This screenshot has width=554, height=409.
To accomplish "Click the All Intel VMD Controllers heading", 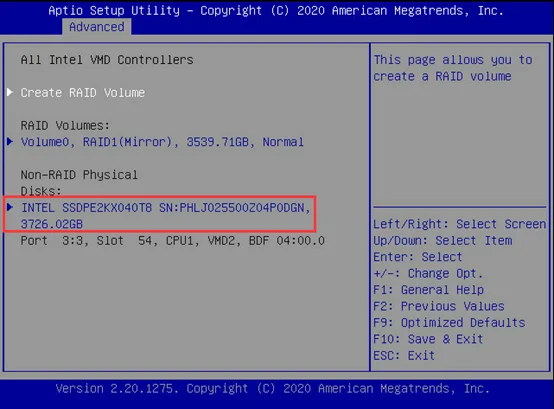I will pyautogui.click(x=107, y=60).
